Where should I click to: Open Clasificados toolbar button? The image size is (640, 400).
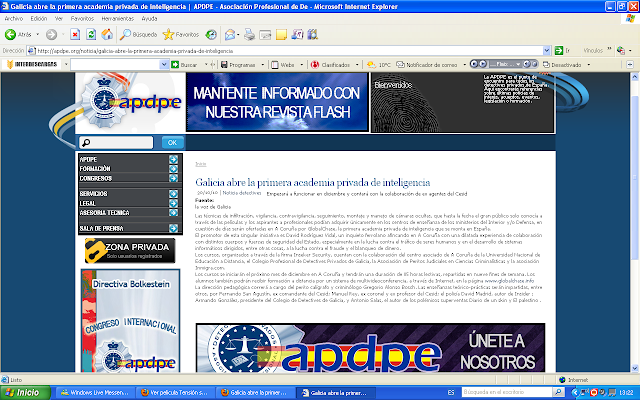tap(330, 64)
